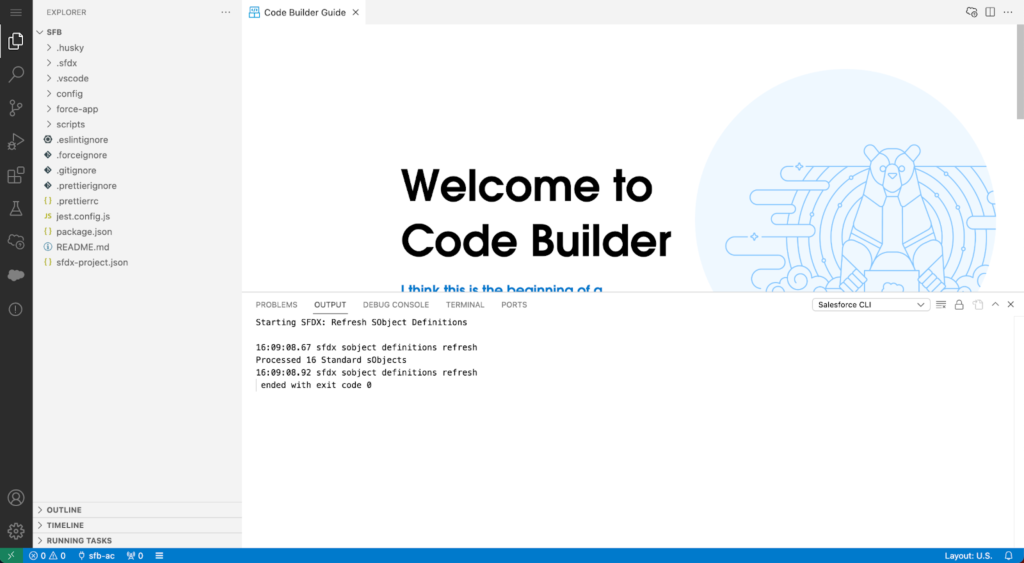Click the 'ended with exit code 0' line
This screenshot has width=1024, height=563.
click(x=316, y=385)
